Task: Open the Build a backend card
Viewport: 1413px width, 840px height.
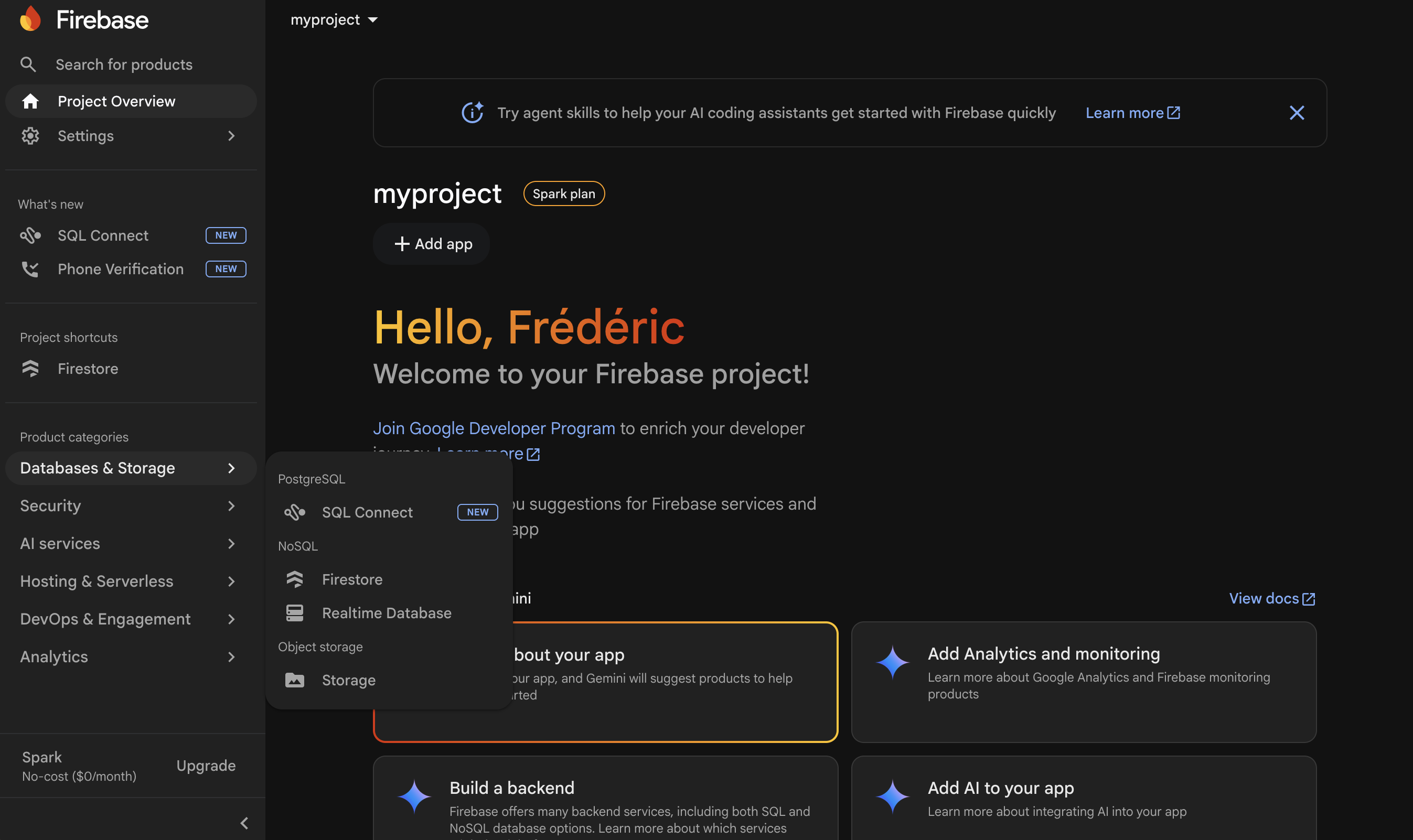Action: pos(605,798)
